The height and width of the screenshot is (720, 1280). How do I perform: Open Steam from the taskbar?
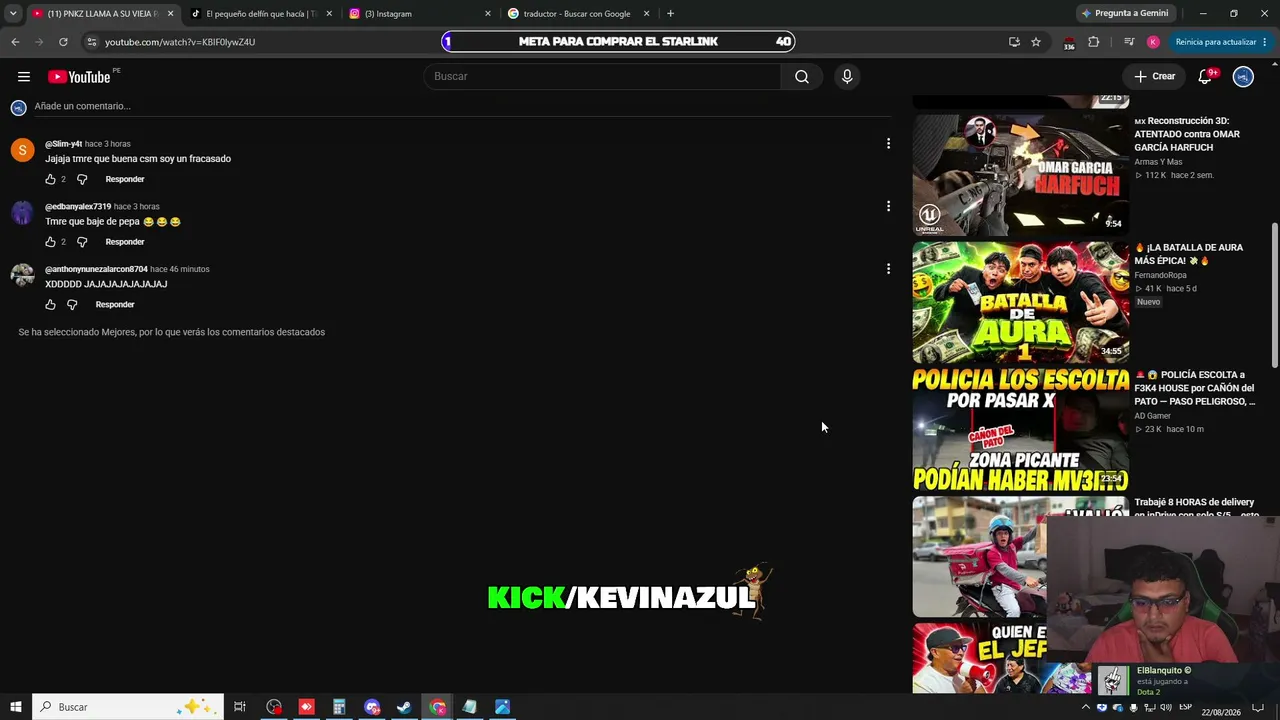[x=404, y=707]
